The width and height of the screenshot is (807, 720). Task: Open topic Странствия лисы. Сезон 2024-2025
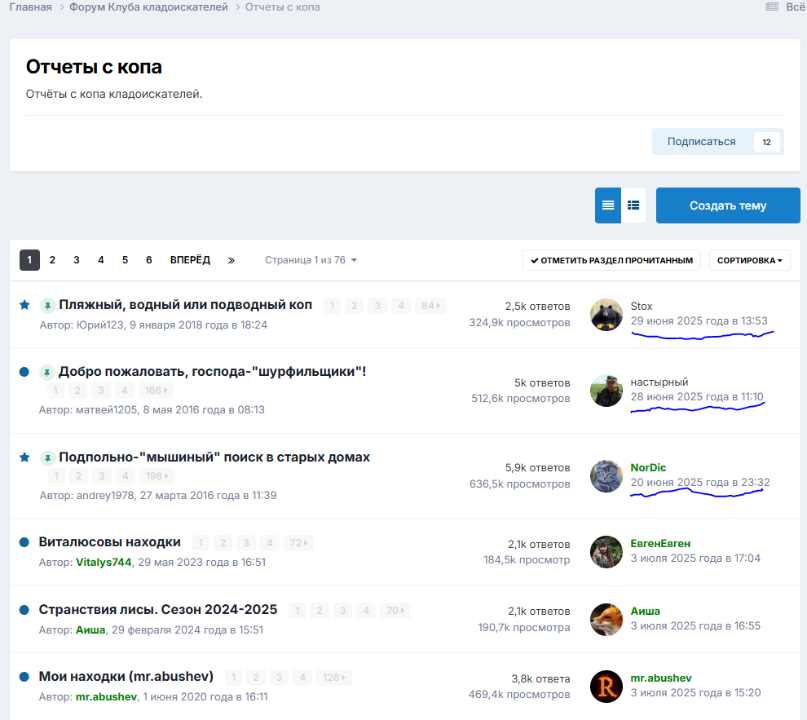[158, 610]
